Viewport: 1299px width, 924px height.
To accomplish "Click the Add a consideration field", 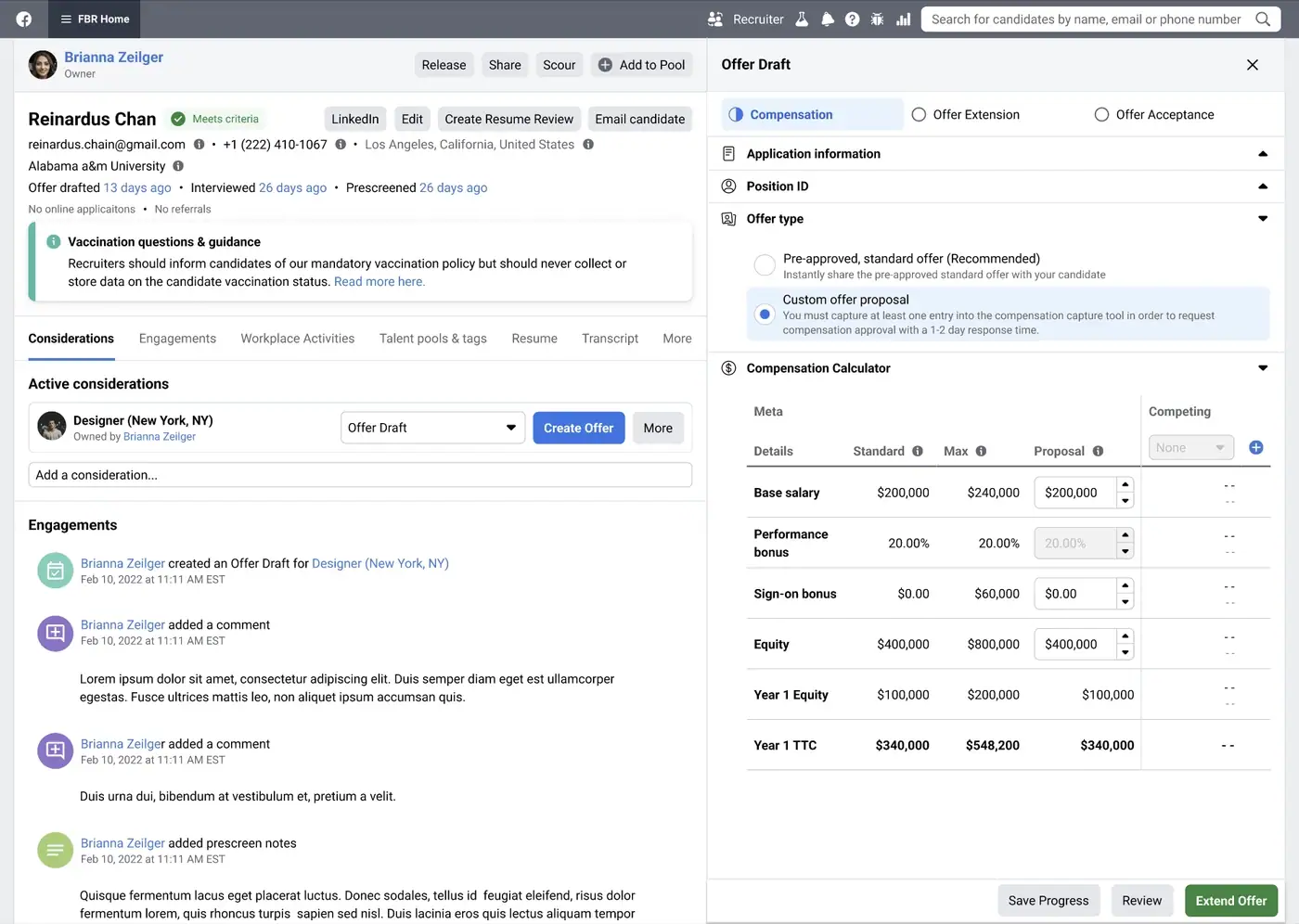I will [x=360, y=475].
